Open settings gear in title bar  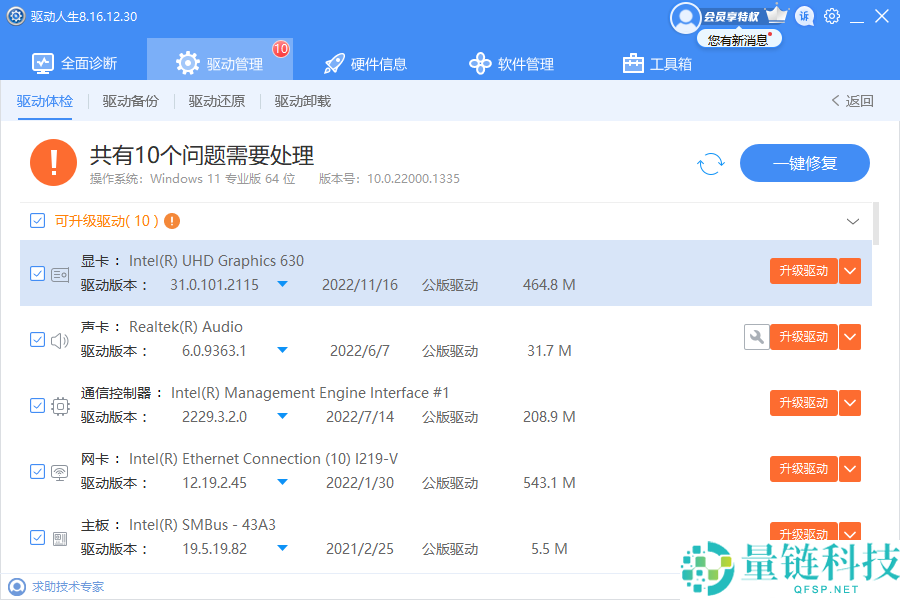click(x=832, y=16)
